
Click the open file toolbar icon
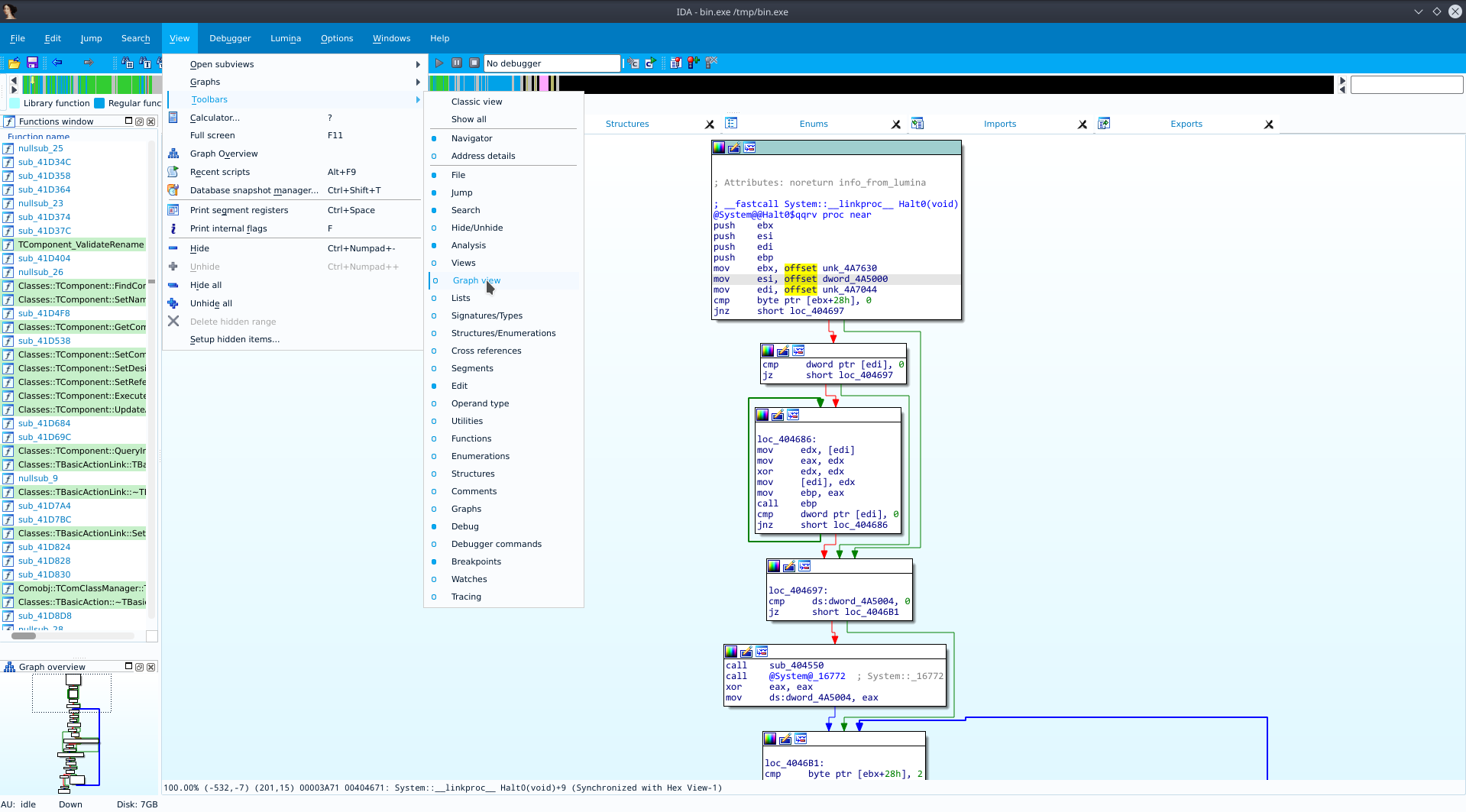(14, 63)
